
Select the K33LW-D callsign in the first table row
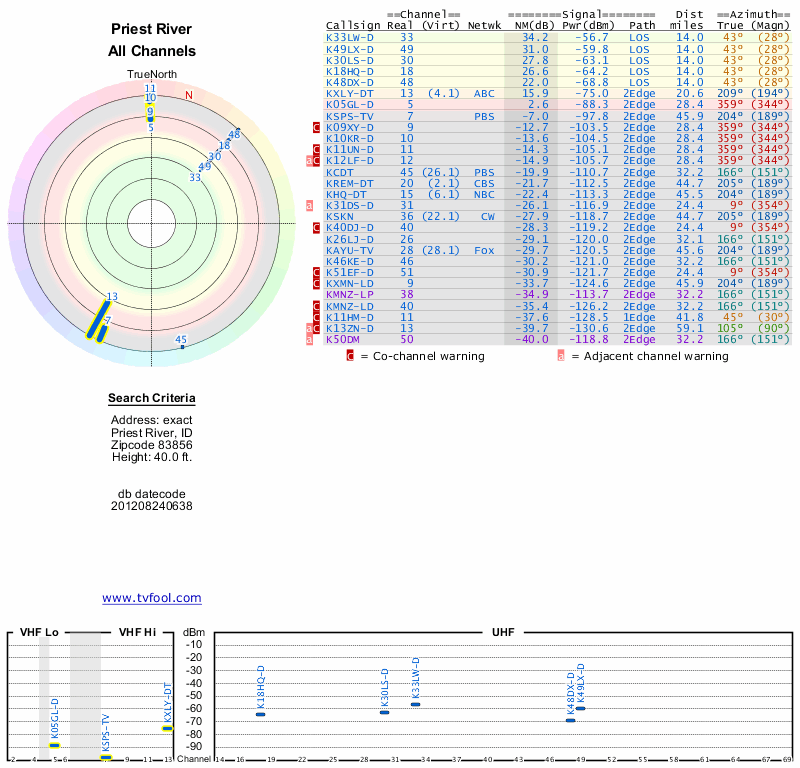point(350,37)
